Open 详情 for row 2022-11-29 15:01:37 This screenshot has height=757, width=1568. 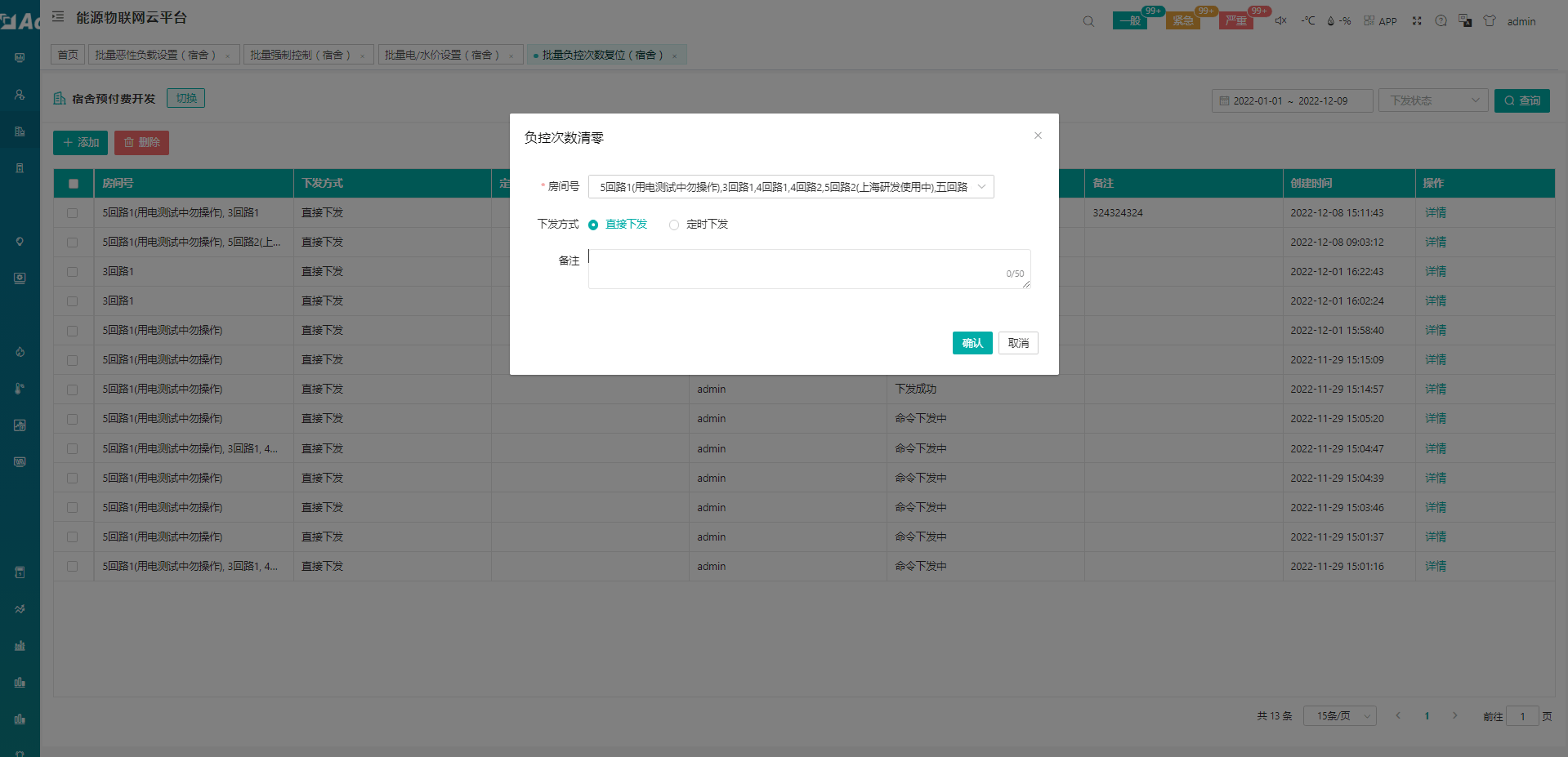tap(1436, 537)
